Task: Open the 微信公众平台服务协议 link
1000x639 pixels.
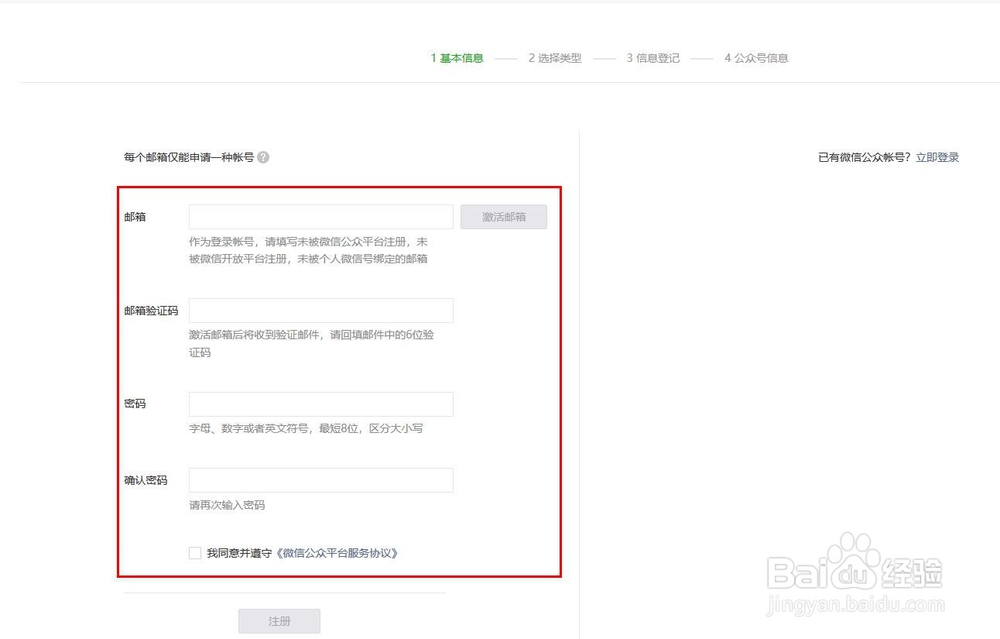Action: pyautogui.click(x=337, y=553)
